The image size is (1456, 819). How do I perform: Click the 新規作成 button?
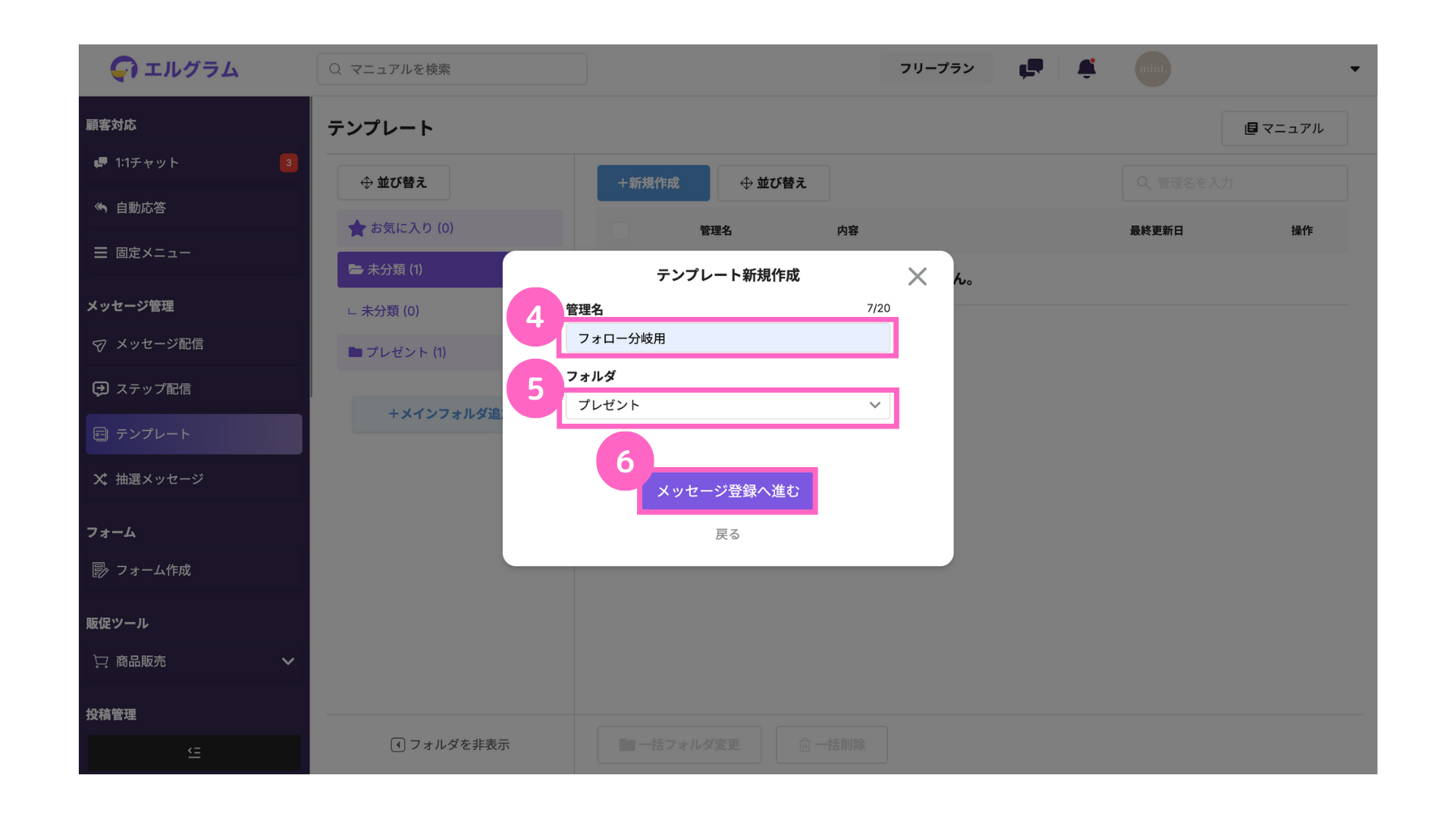(653, 184)
